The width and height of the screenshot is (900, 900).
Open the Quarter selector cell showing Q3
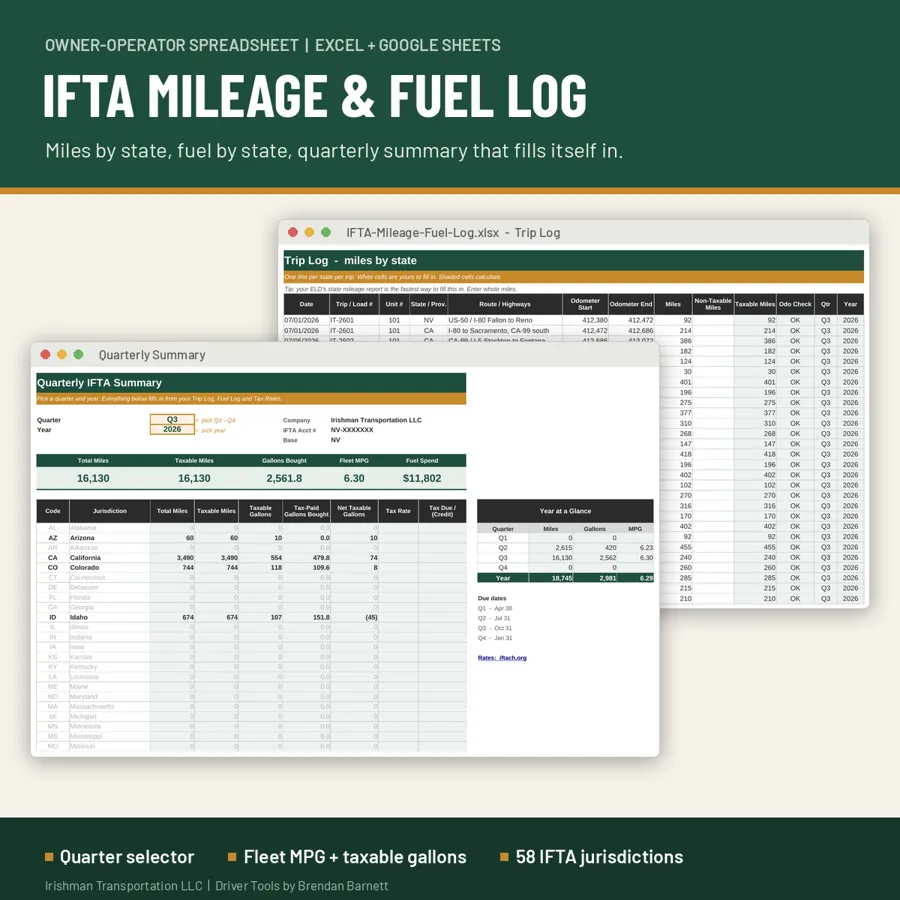coord(172,420)
